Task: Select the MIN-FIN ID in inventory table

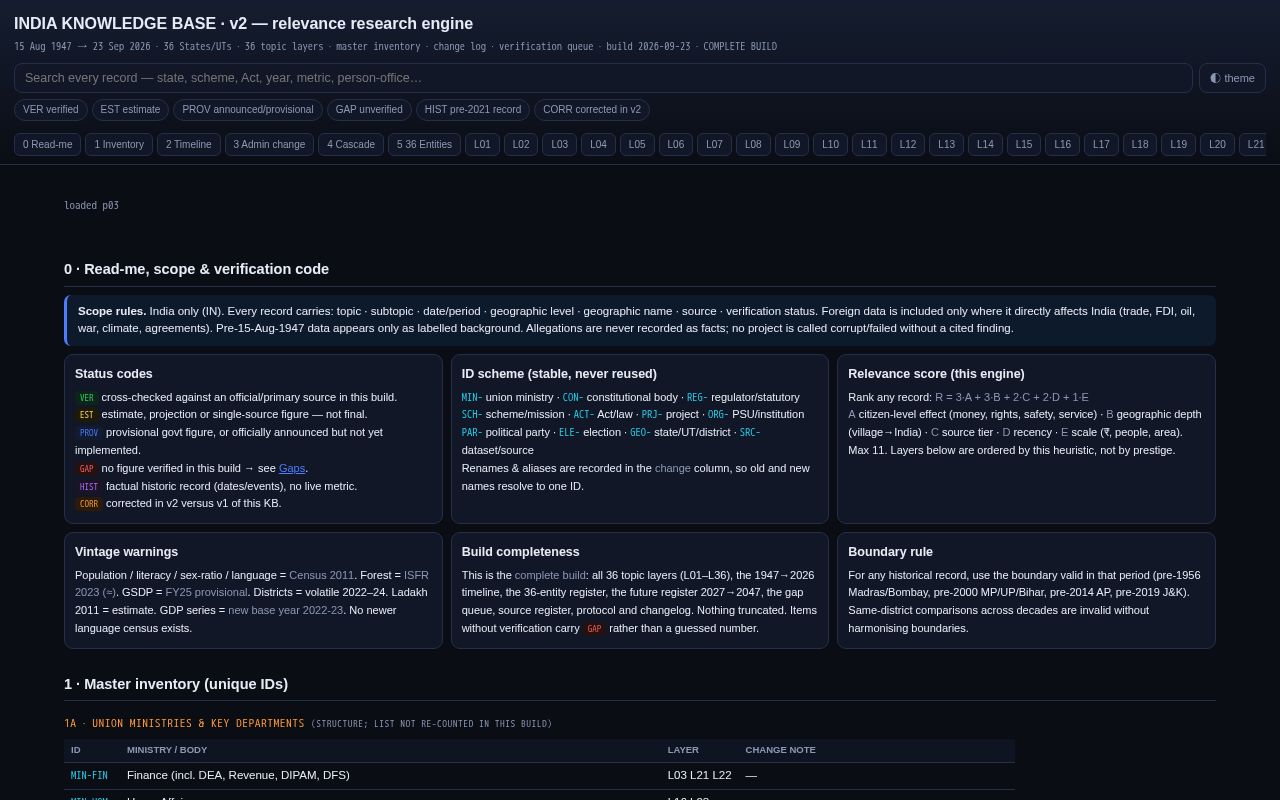Action: [x=89, y=776]
